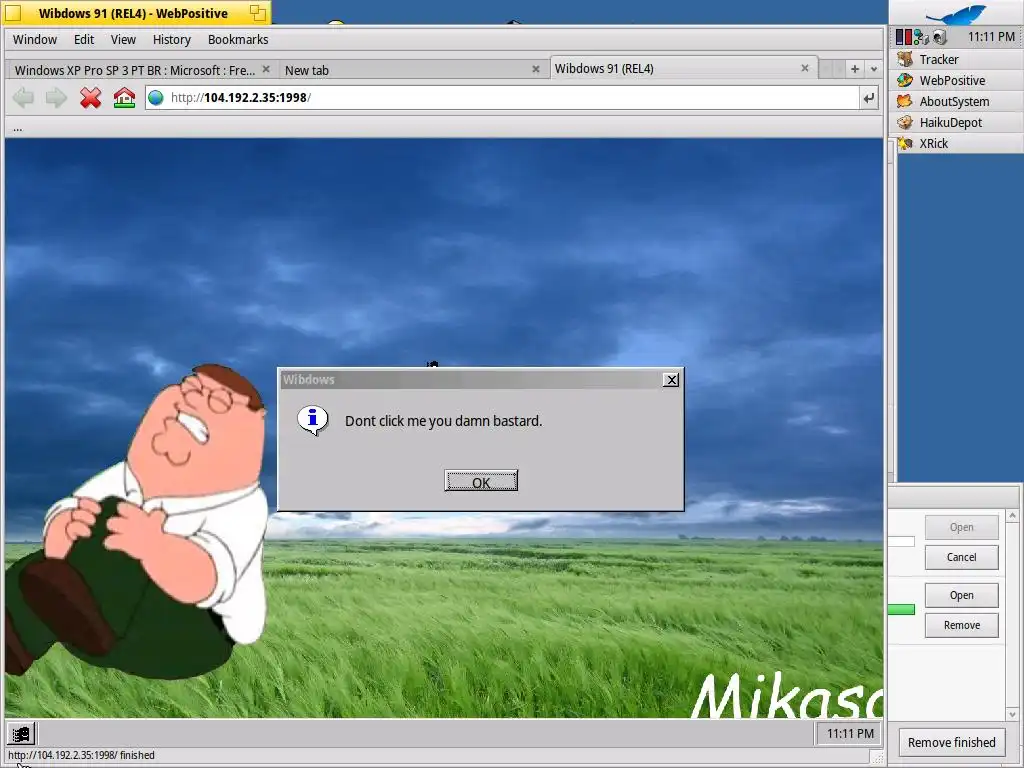
Task: Click the WebPositive window title tab
Action: pyautogui.click(x=136, y=12)
